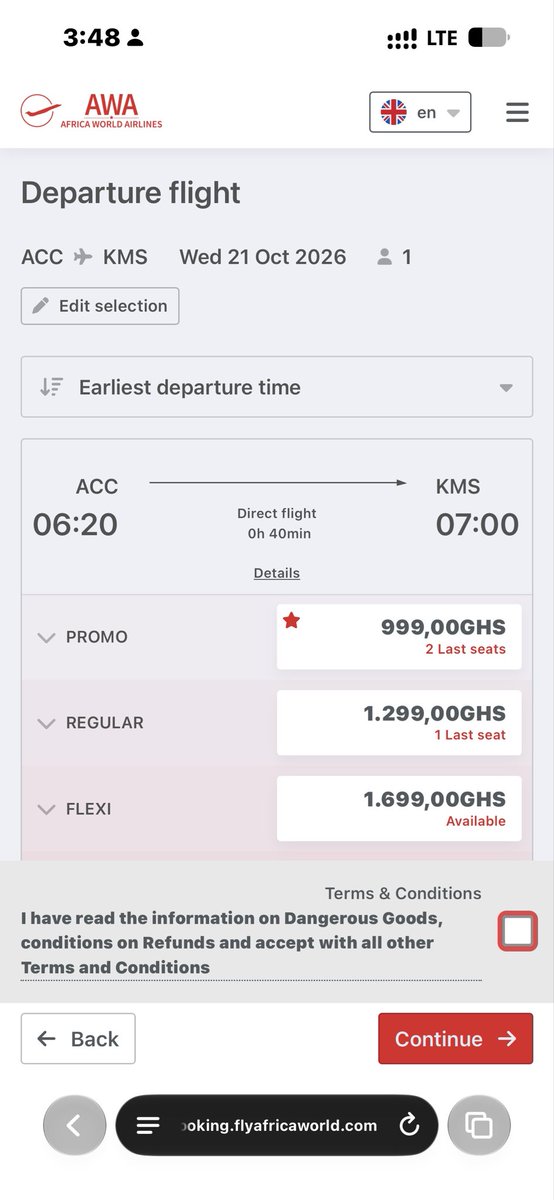554x1200 pixels.
Task: Tap the browser reload icon
Action: pos(409,1125)
